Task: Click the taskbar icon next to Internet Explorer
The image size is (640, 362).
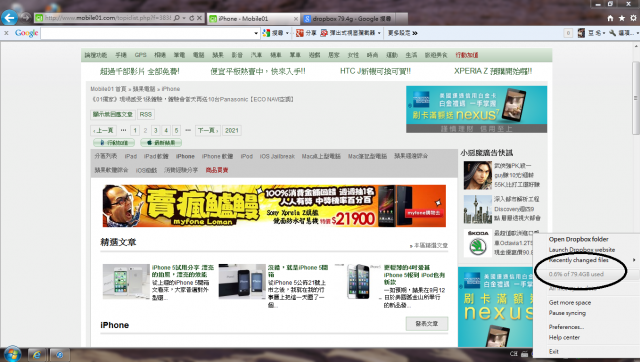Action: [60, 355]
